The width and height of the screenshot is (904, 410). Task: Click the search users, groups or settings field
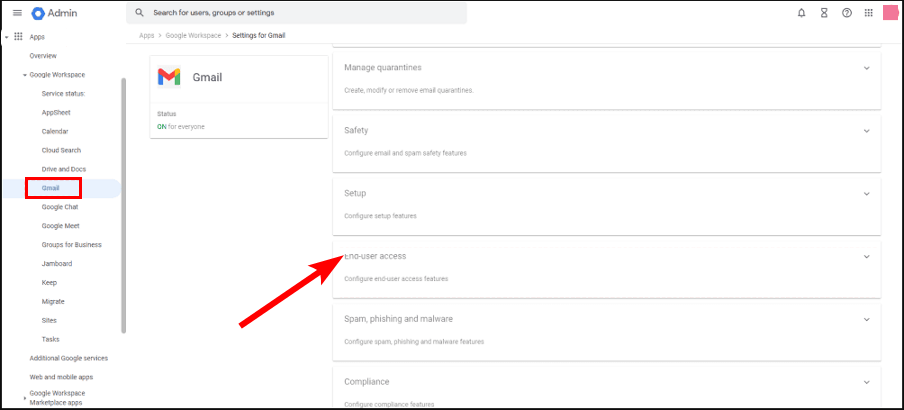pyautogui.click(x=296, y=13)
